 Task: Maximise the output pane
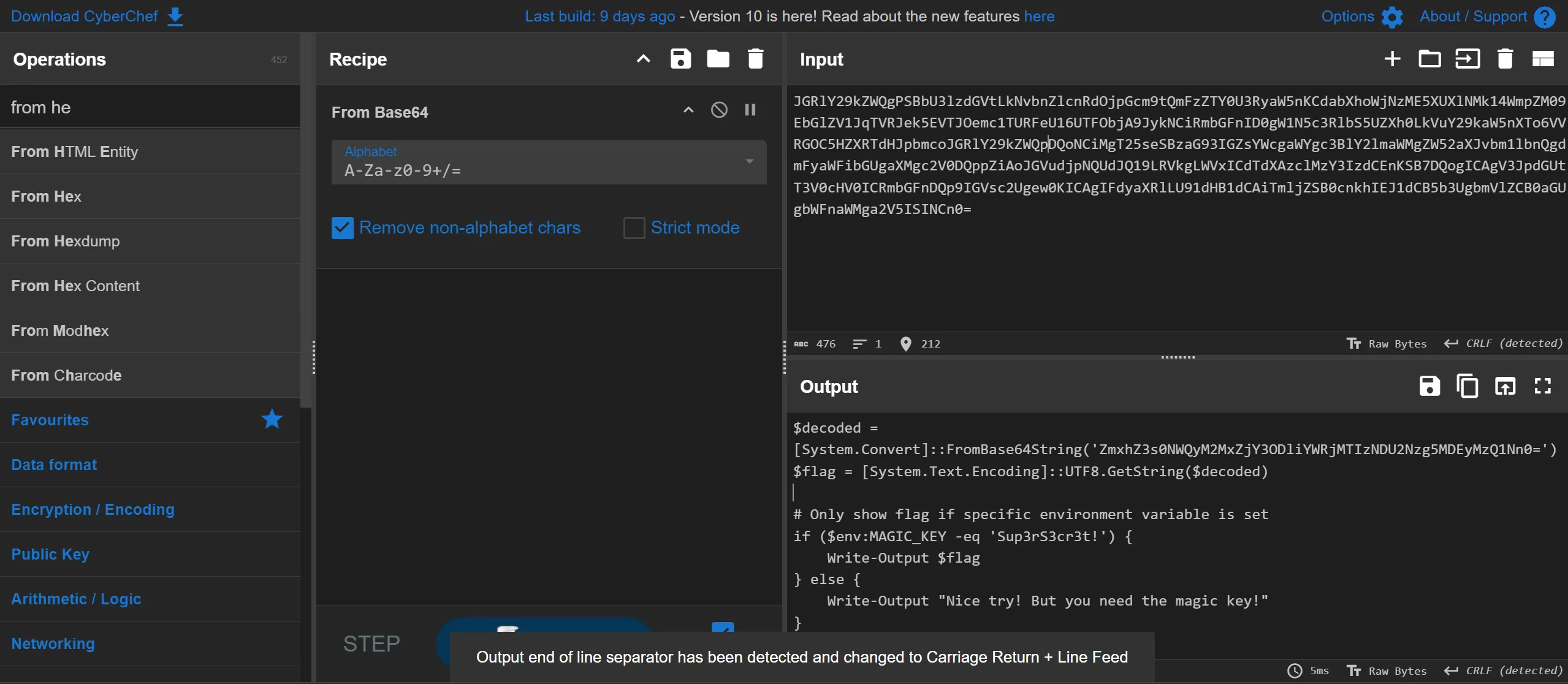(1542, 386)
